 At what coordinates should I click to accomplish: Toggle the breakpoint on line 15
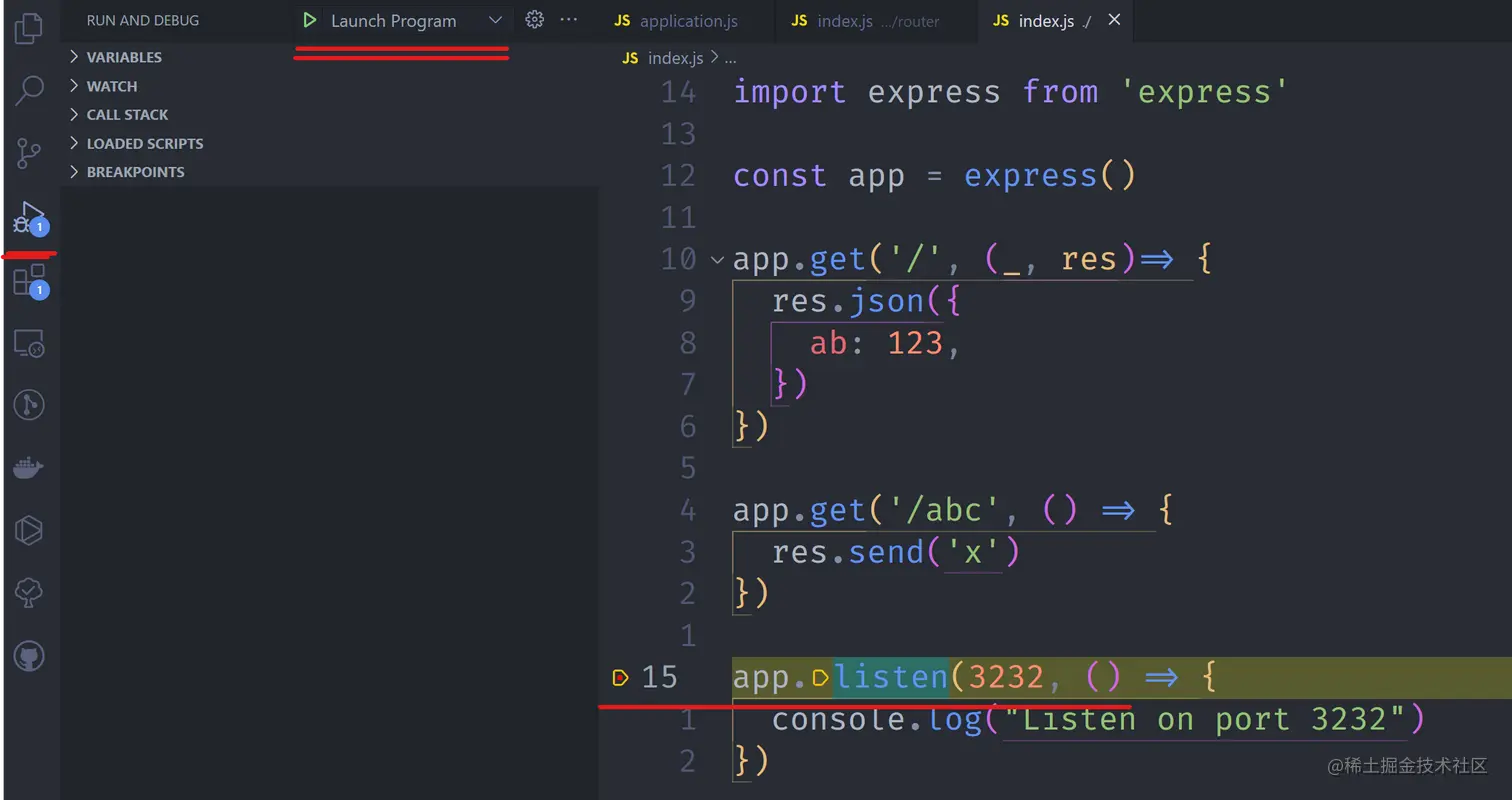pos(619,677)
